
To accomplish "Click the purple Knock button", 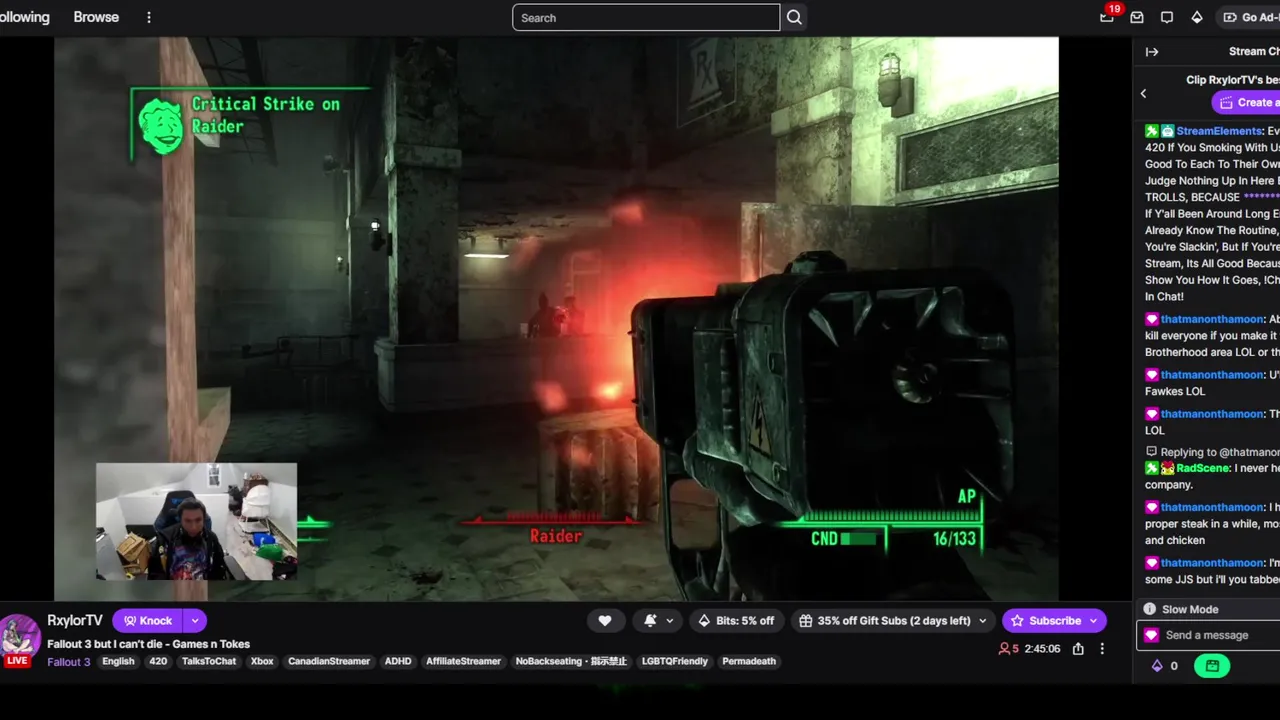I will point(148,621).
